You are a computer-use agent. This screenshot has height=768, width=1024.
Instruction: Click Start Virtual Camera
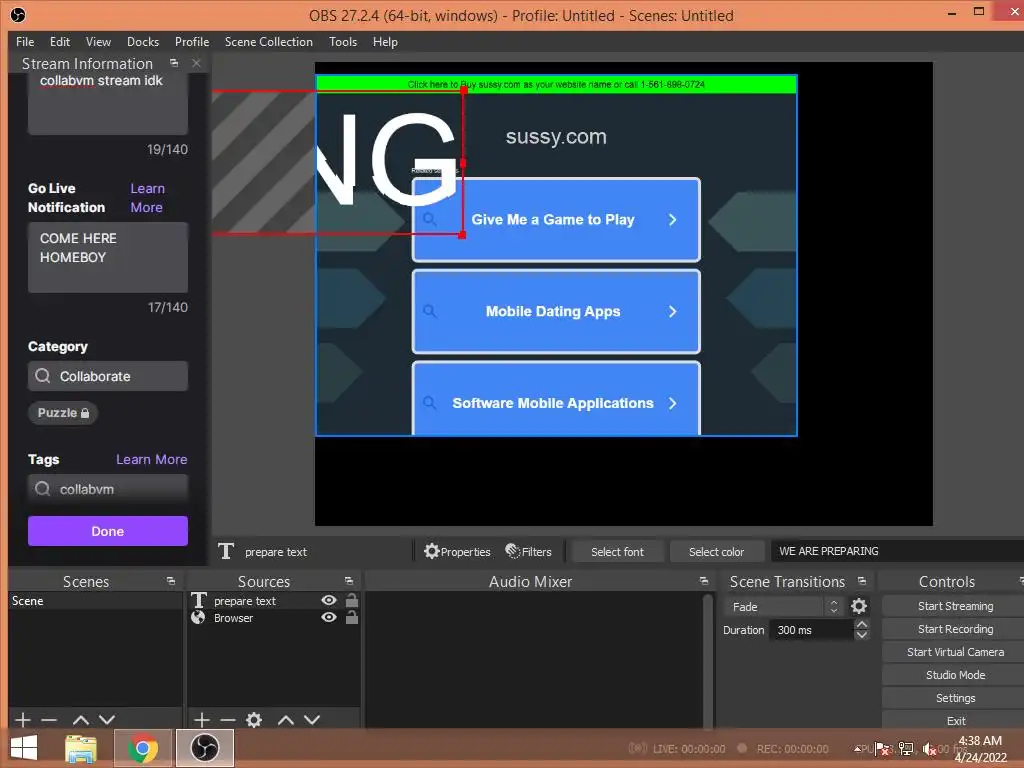955,652
